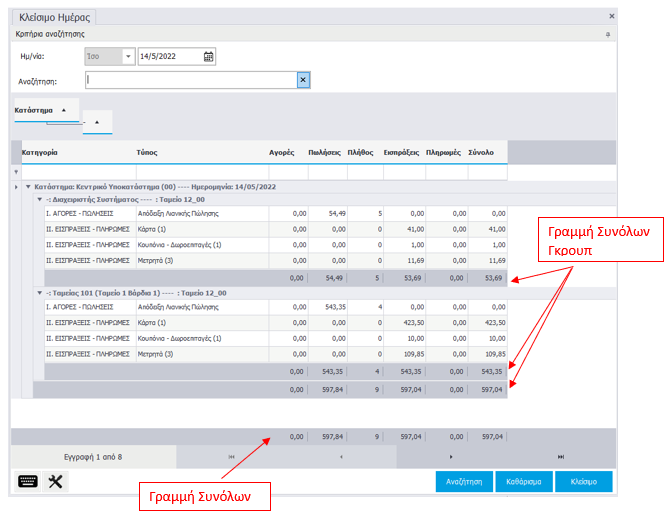Click into the Αναζήτηση search field
This screenshot has height=518, width=667.
tap(190, 81)
